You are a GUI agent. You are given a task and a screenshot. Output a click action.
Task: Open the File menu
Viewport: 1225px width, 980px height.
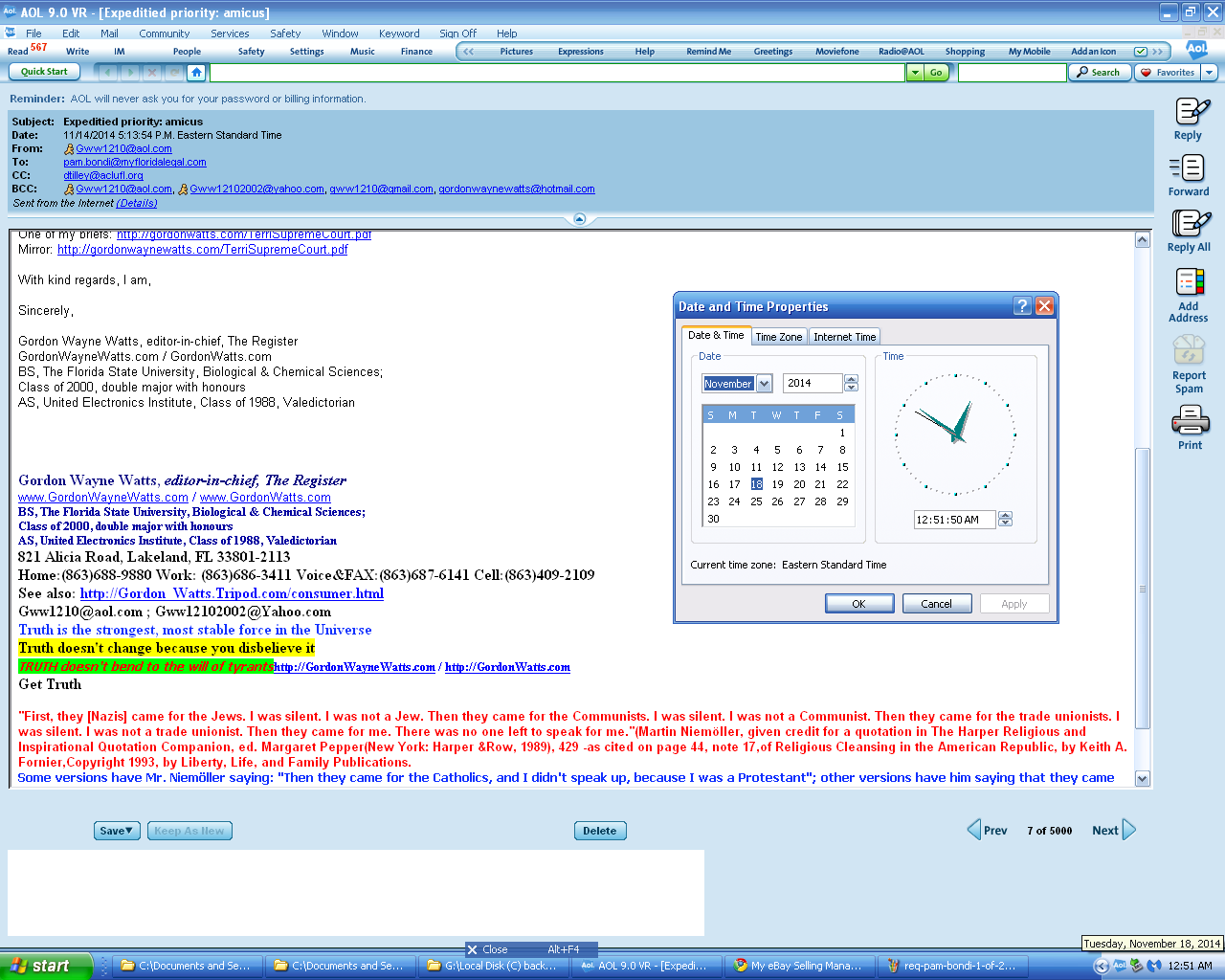click(x=33, y=33)
